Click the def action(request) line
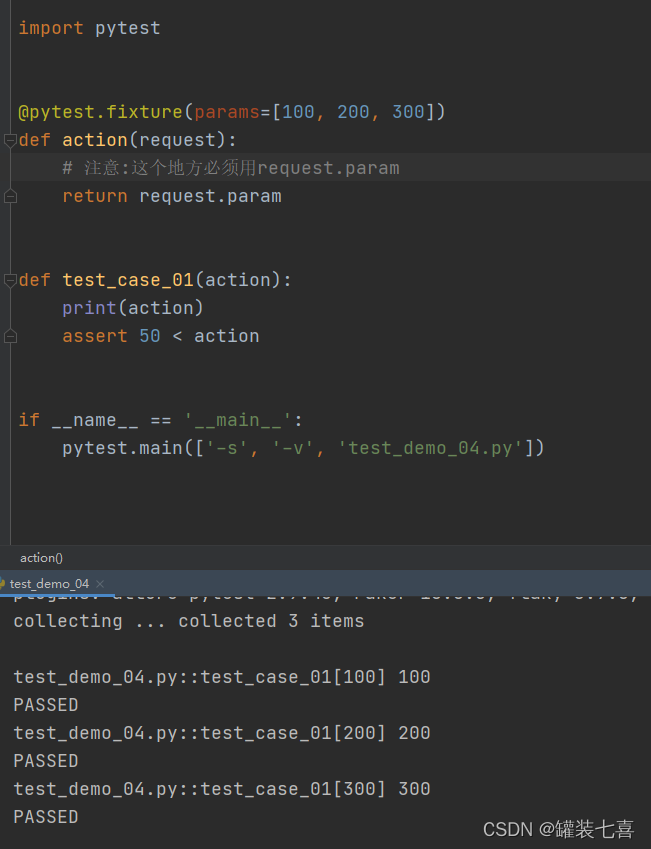651x849 pixels. (127, 140)
